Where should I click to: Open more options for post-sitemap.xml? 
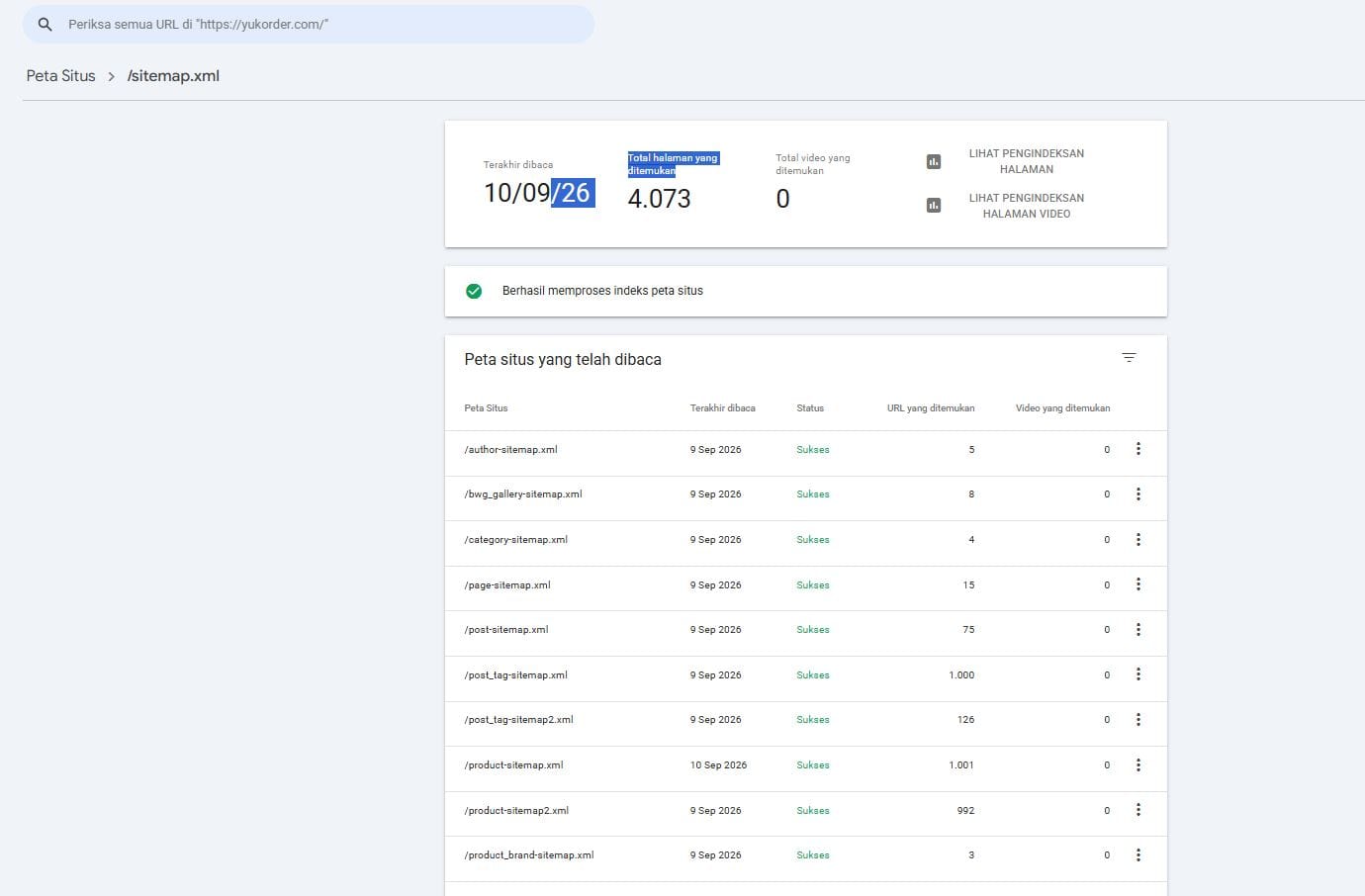1138,629
